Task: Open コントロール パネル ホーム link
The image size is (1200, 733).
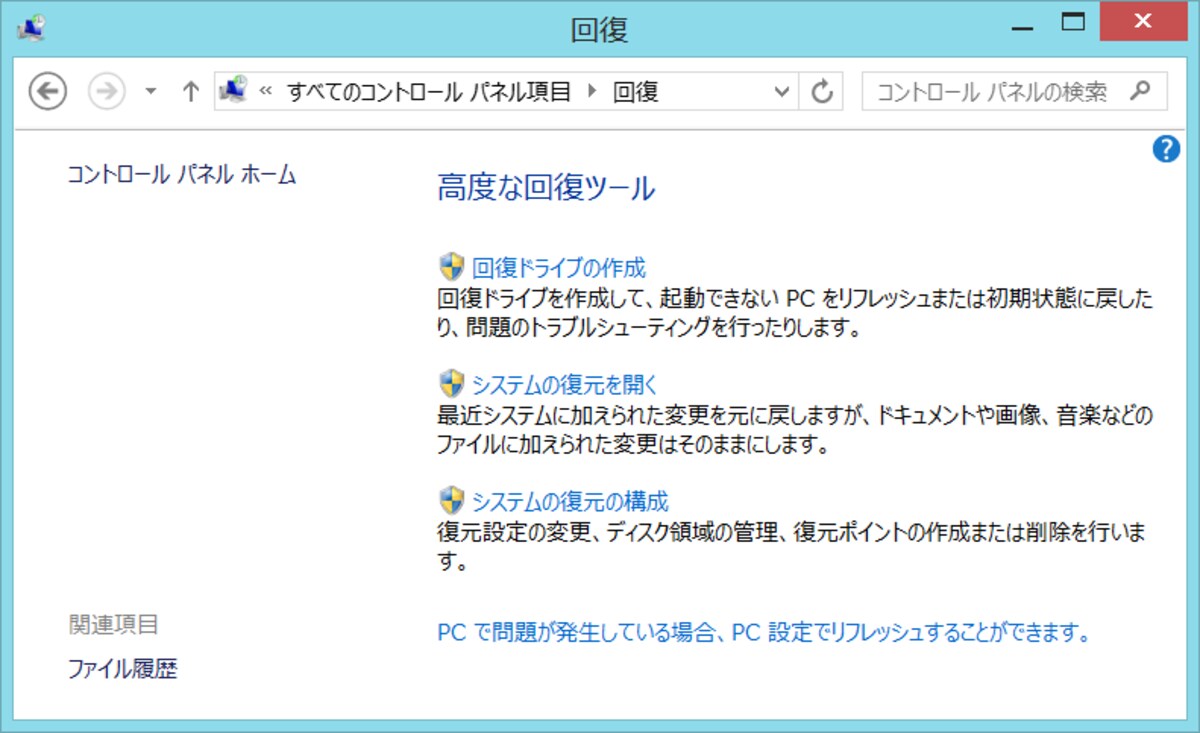Action: coord(182,174)
